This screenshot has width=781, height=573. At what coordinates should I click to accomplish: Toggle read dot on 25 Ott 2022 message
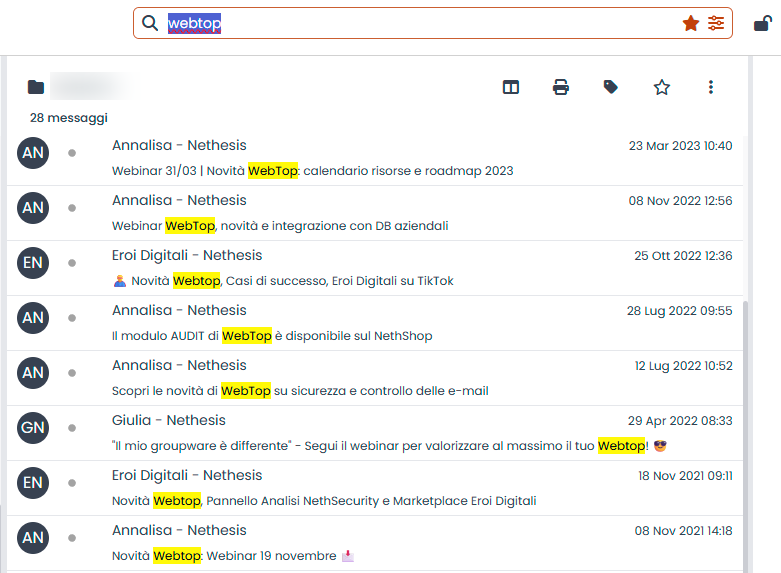(72, 263)
